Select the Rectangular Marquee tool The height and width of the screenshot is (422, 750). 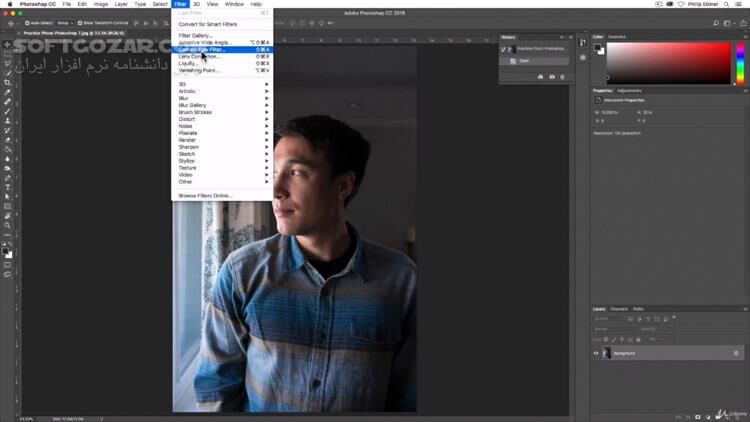click(7, 54)
